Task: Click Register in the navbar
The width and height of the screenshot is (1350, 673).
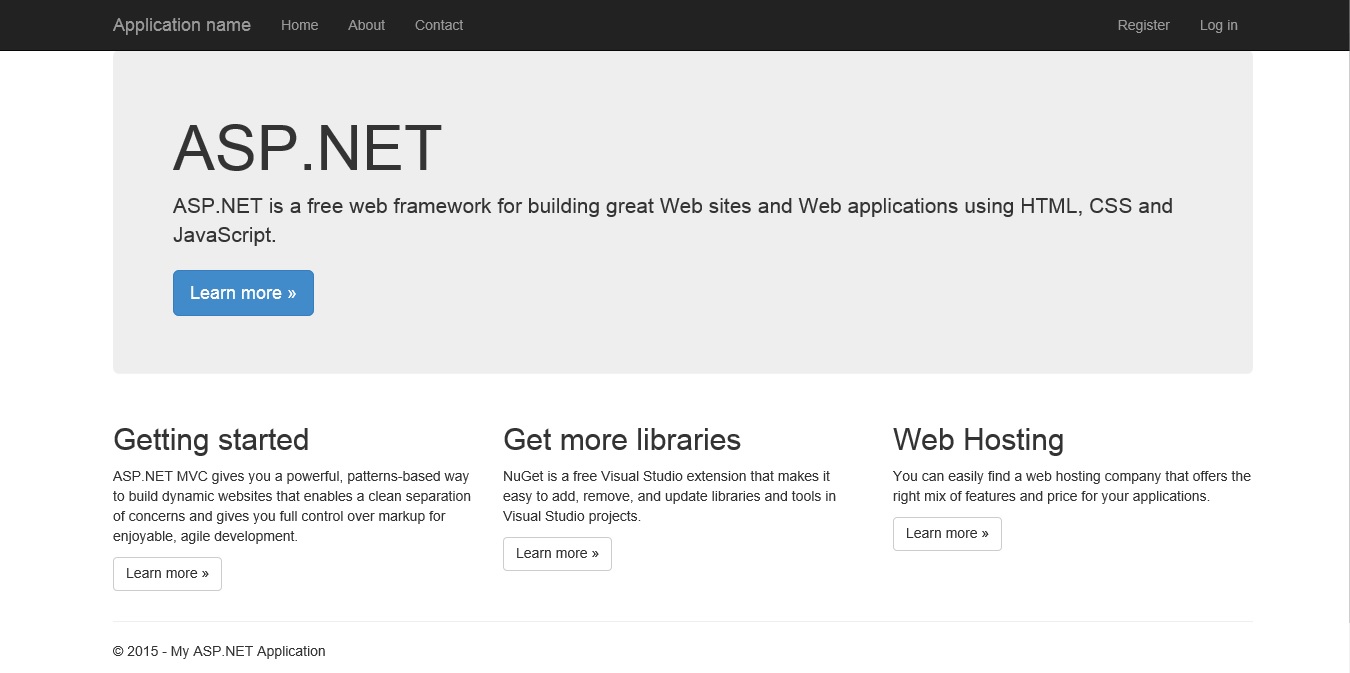Action: [1143, 25]
